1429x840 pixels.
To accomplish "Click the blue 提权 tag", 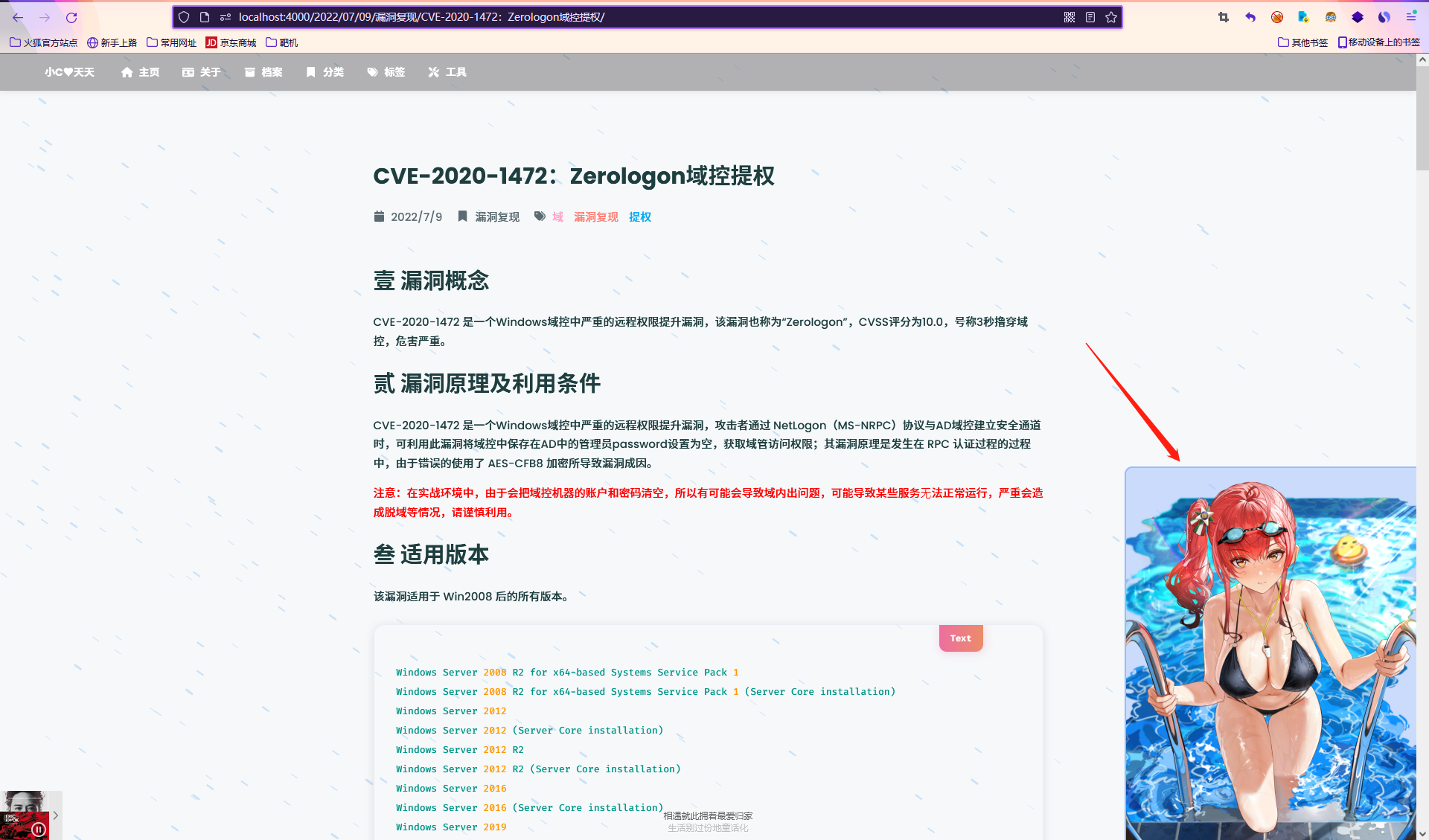I will pos(640,217).
